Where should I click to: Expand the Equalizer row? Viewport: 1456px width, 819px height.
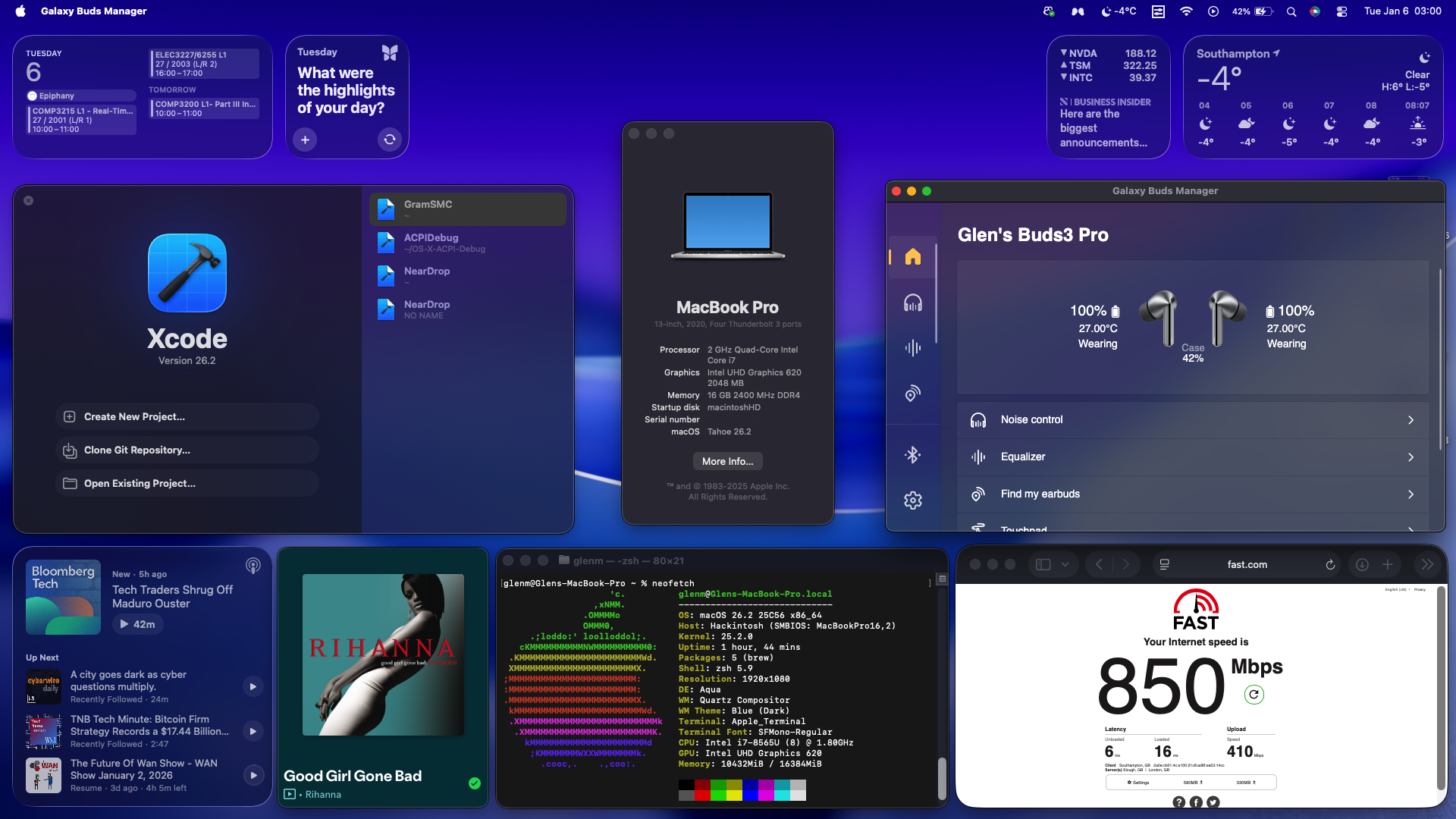(1193, 457)
